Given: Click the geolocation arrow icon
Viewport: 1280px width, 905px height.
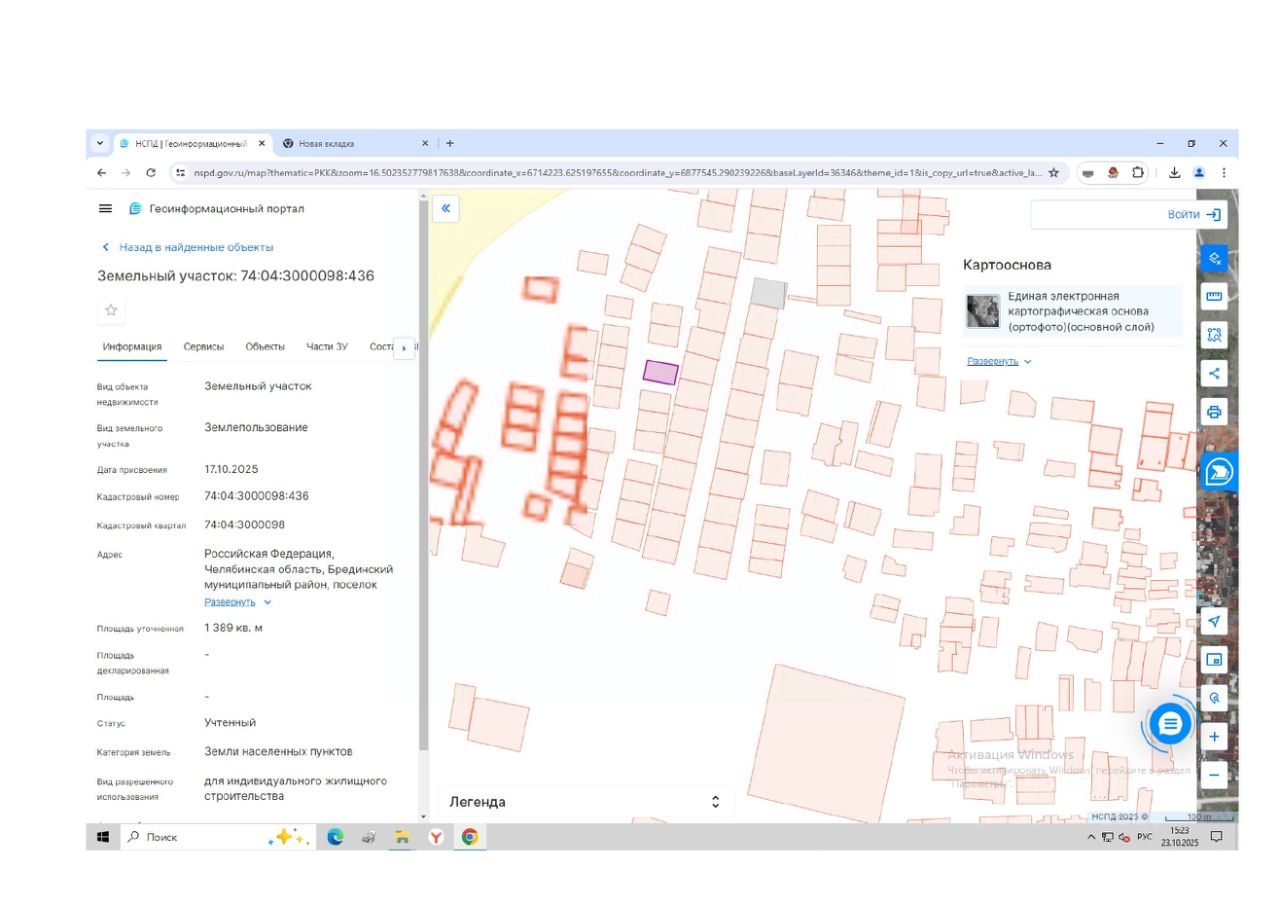Looking at the screenshot, I should tap(1214, 622).
